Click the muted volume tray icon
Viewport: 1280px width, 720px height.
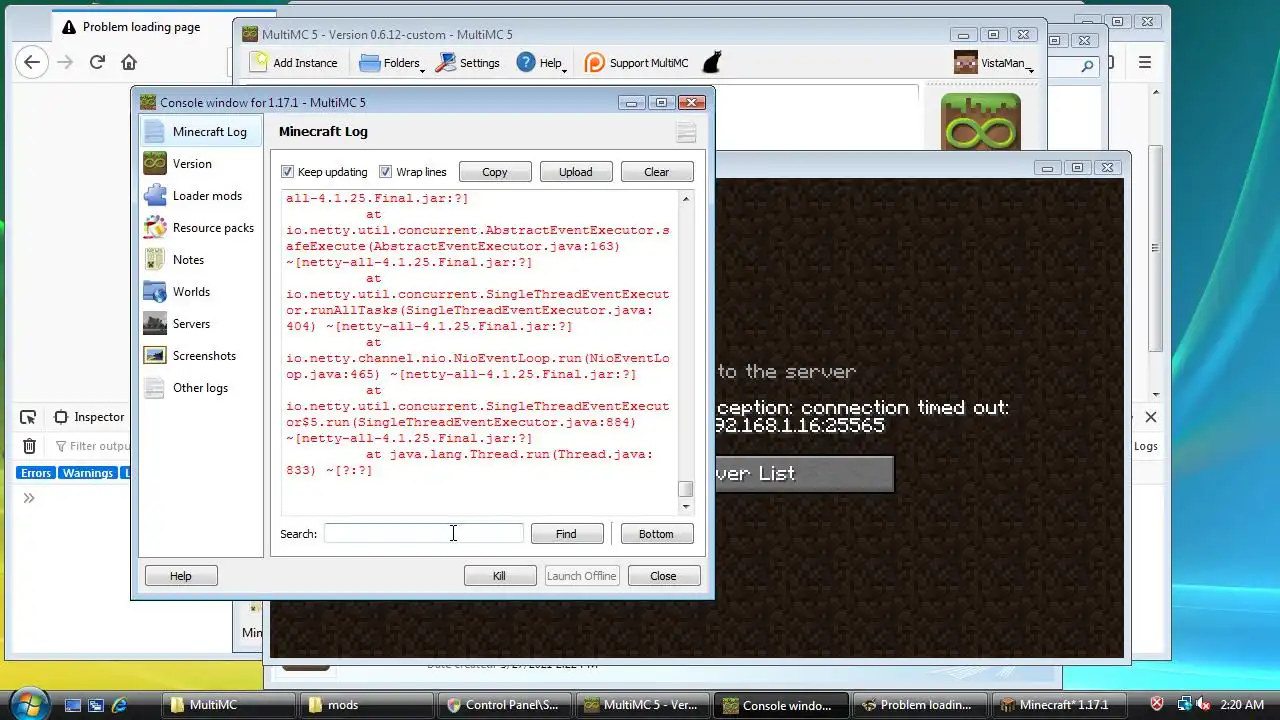1203,704
